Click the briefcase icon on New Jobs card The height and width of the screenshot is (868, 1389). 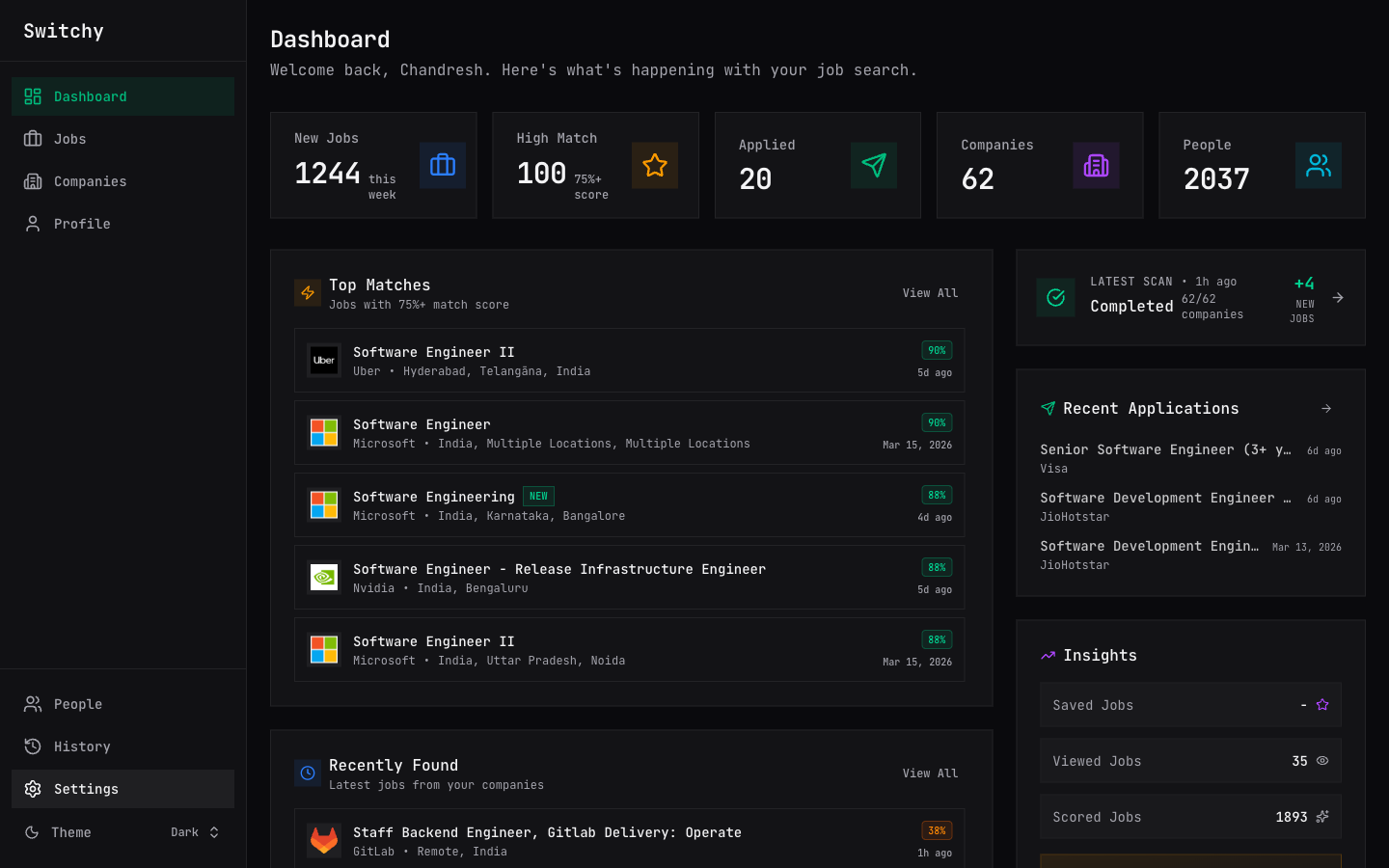442,165
